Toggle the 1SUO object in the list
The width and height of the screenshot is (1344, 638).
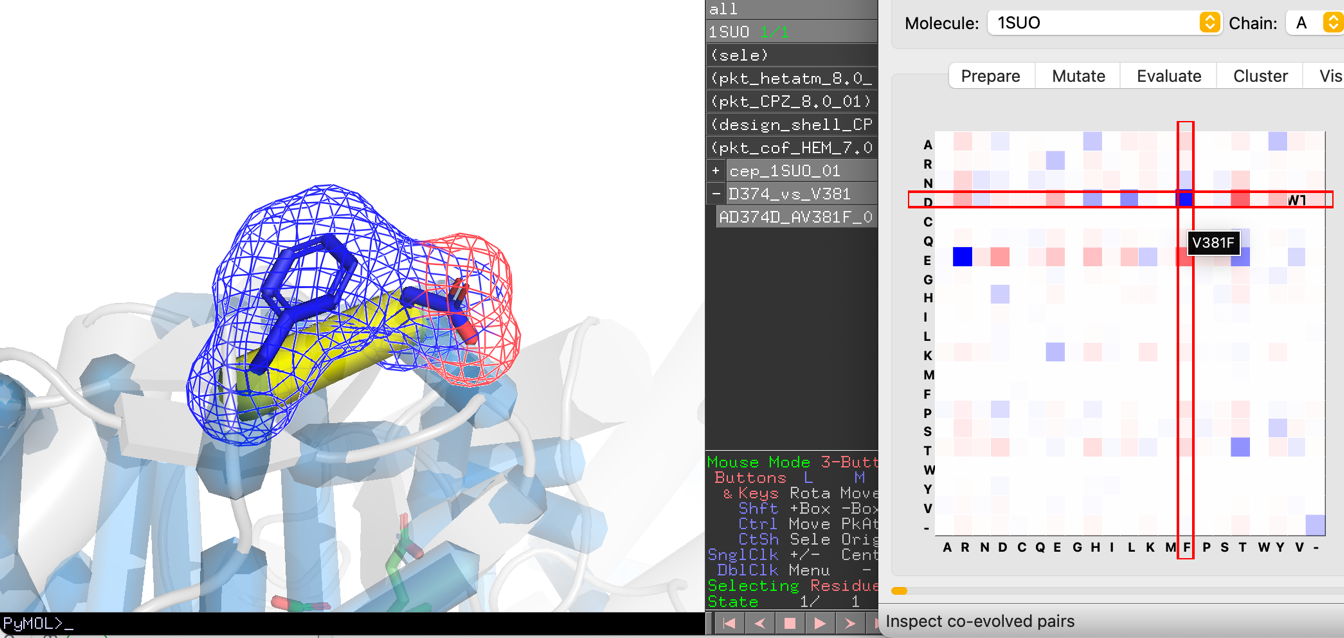[791, 32]
